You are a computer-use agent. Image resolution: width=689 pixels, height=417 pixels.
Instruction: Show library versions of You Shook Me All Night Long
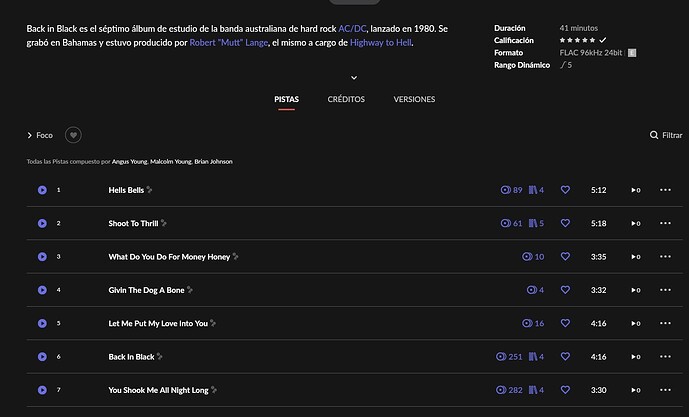[536, 390]
